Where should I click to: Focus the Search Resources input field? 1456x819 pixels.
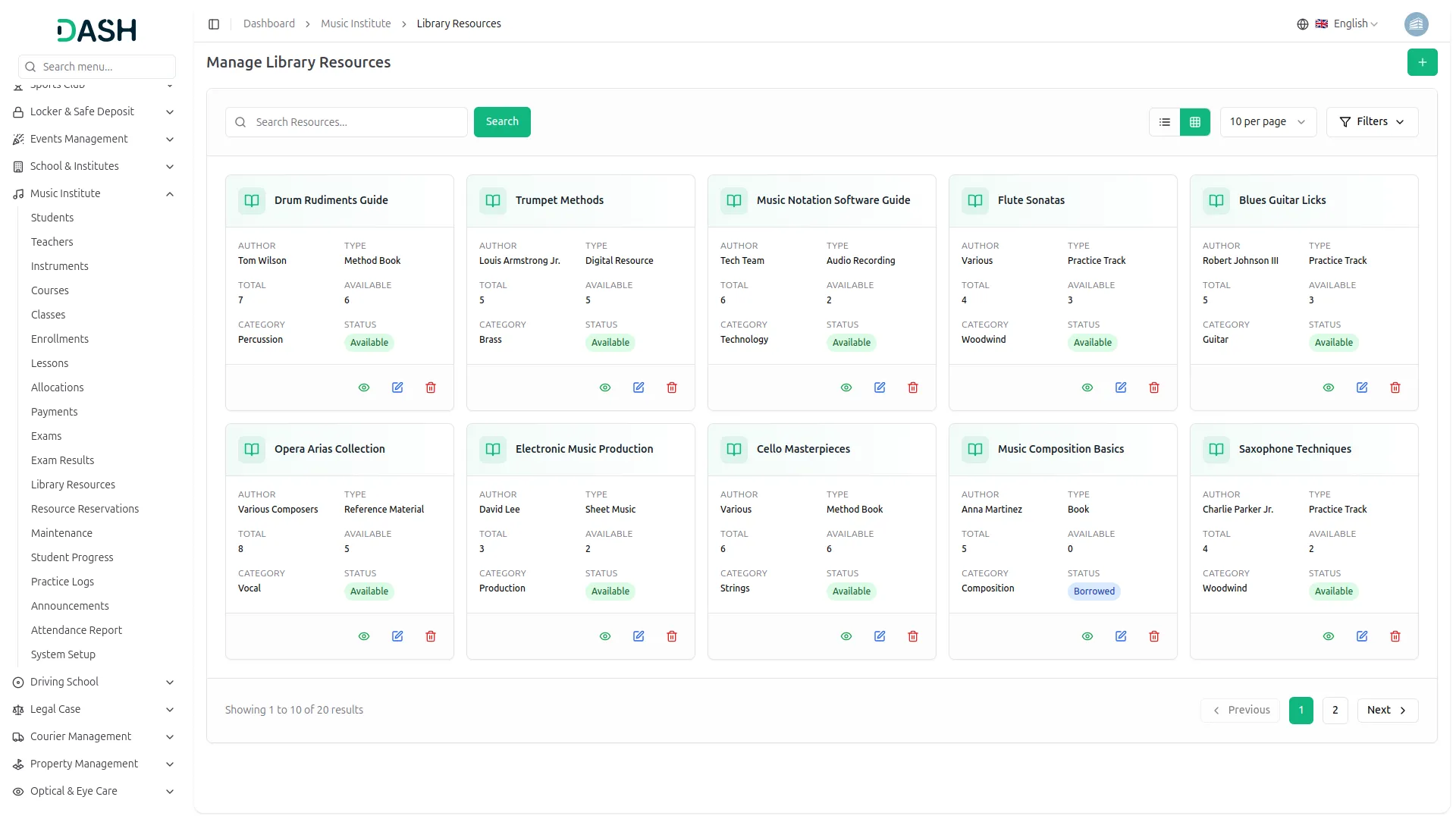(x=356, y=122)
